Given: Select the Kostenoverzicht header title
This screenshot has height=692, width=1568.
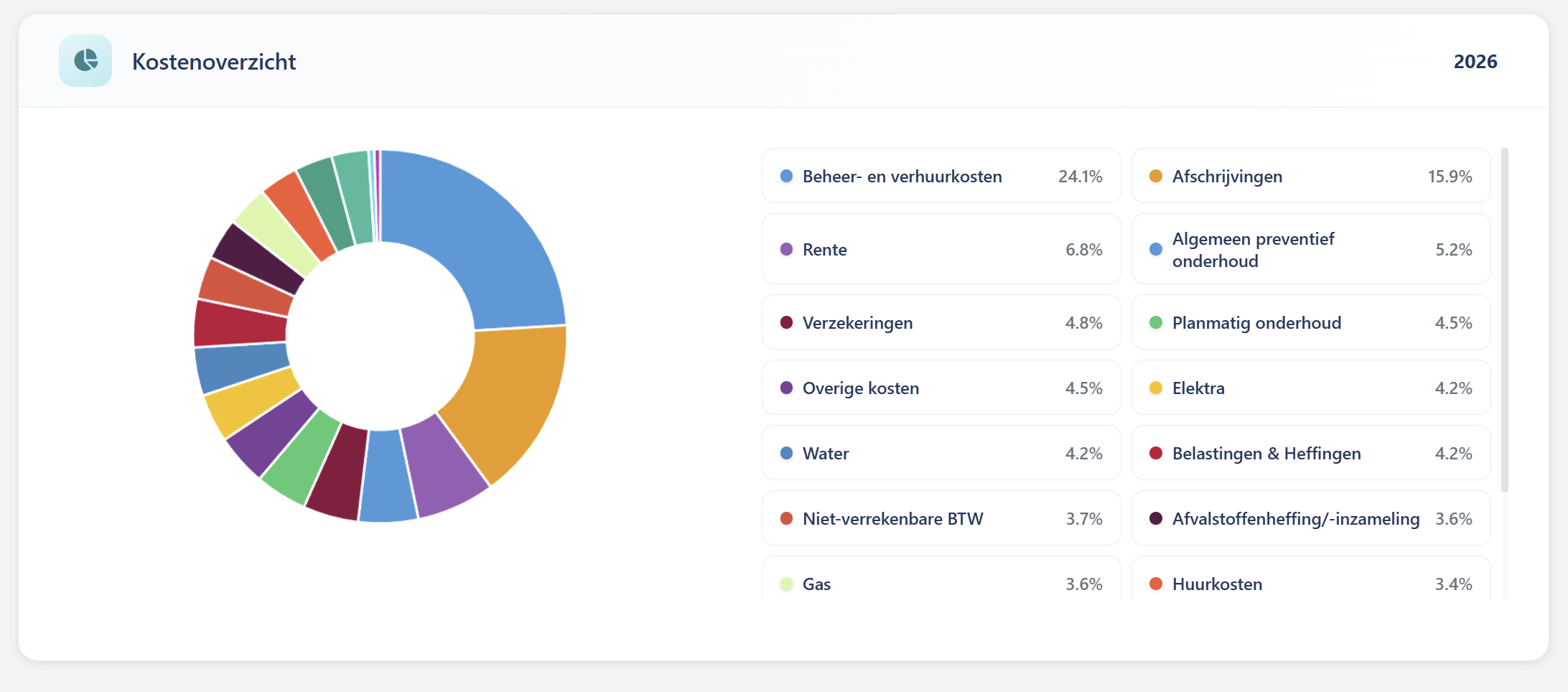Looking at the screenshot, I should coord(213,62).
